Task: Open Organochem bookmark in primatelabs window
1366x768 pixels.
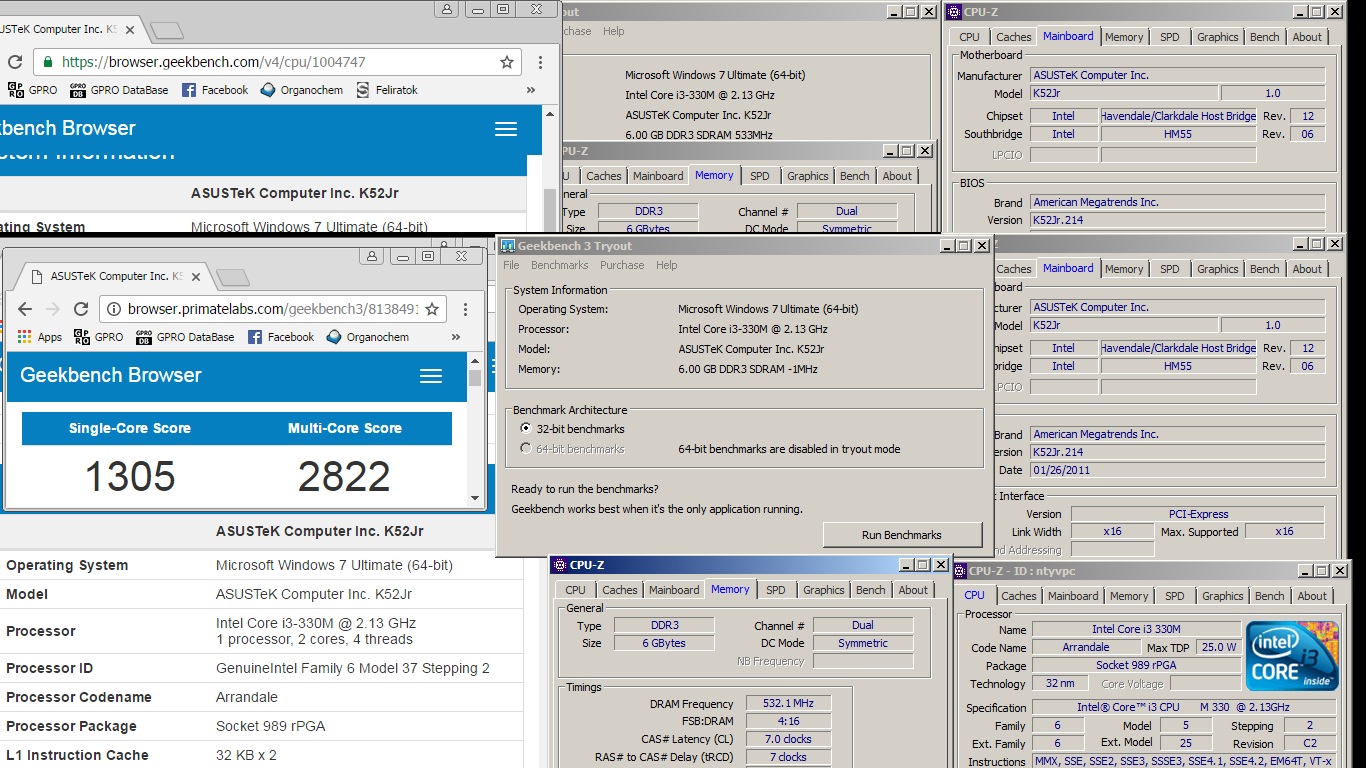Action: coord(367,337)
